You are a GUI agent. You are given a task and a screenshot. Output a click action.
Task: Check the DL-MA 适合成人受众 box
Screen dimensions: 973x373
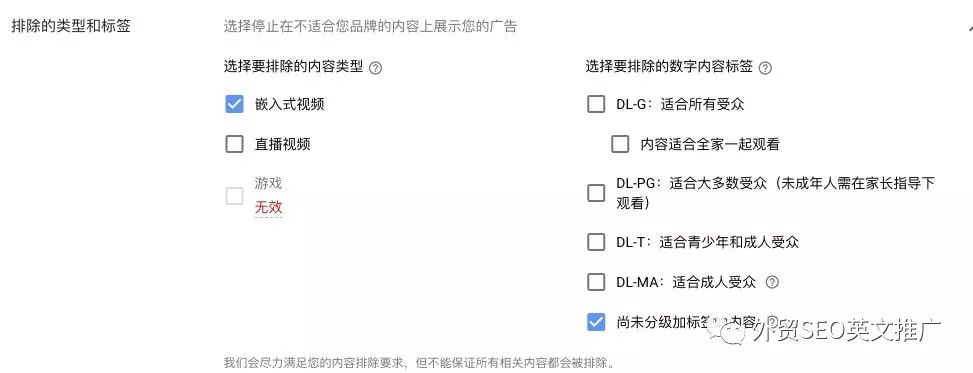coord(596,282)
